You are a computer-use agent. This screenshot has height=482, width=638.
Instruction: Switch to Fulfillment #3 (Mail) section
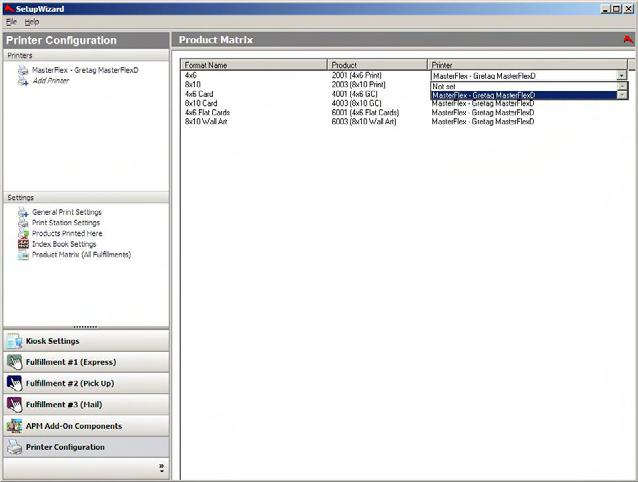pyautogui.click(x=86, y=404)
